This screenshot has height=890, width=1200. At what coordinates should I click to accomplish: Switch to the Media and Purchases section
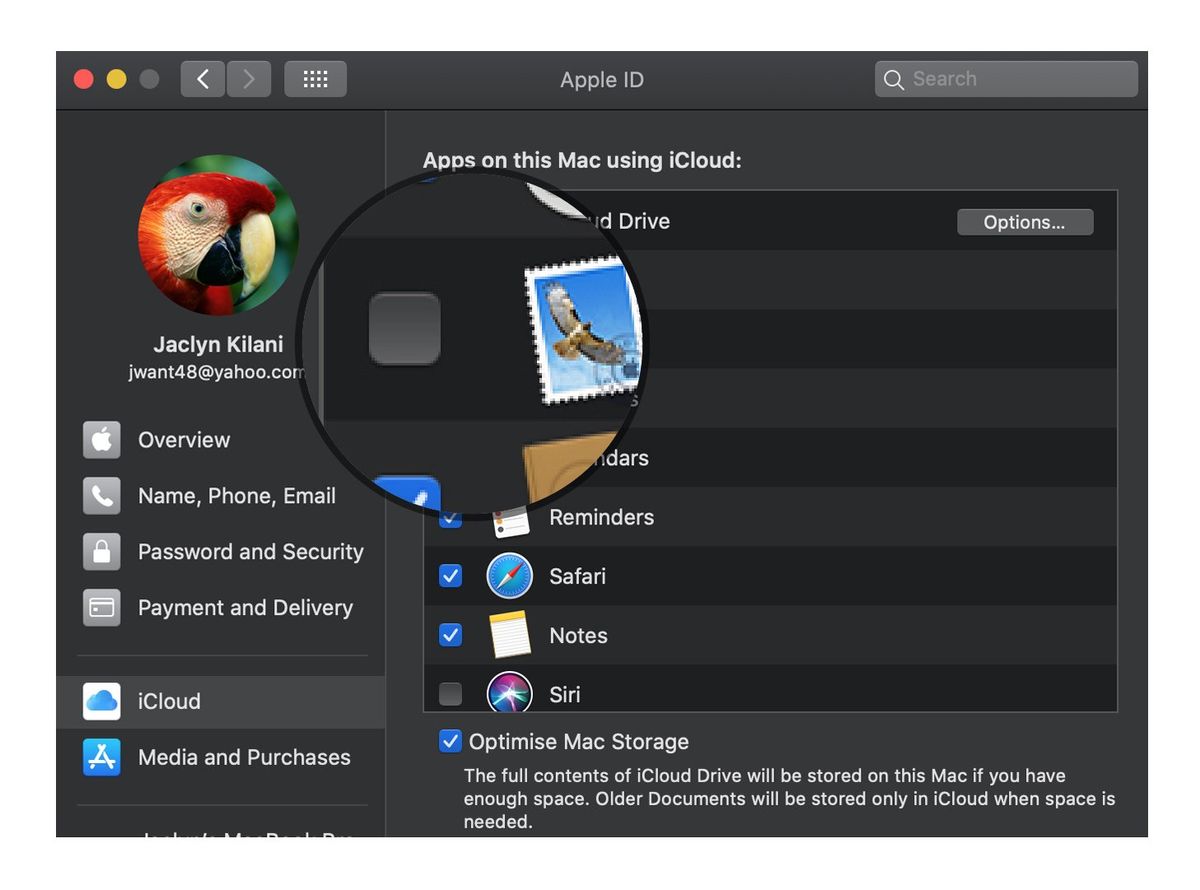point(244,757)
